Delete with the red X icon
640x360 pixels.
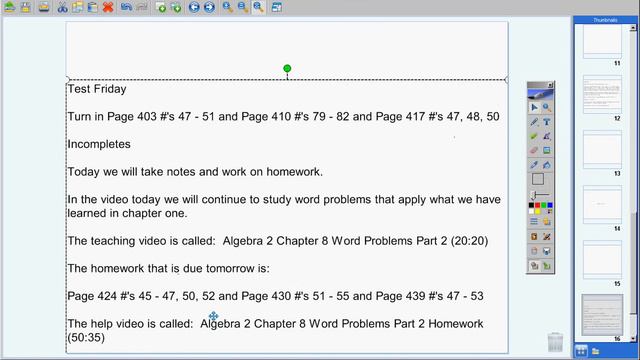pyautogui.click(x=108, y=7)
